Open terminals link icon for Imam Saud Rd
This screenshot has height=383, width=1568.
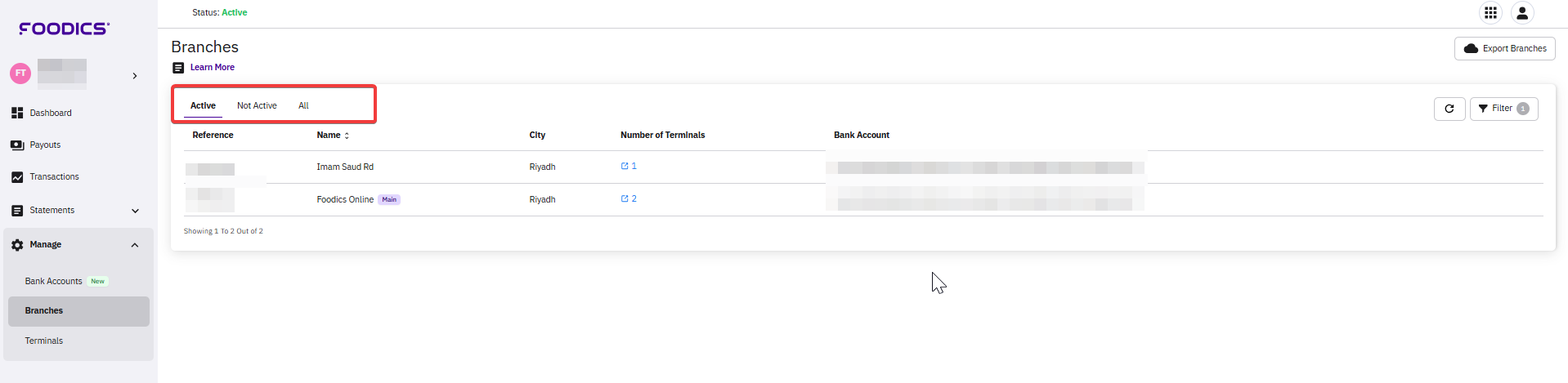[625, 167]
